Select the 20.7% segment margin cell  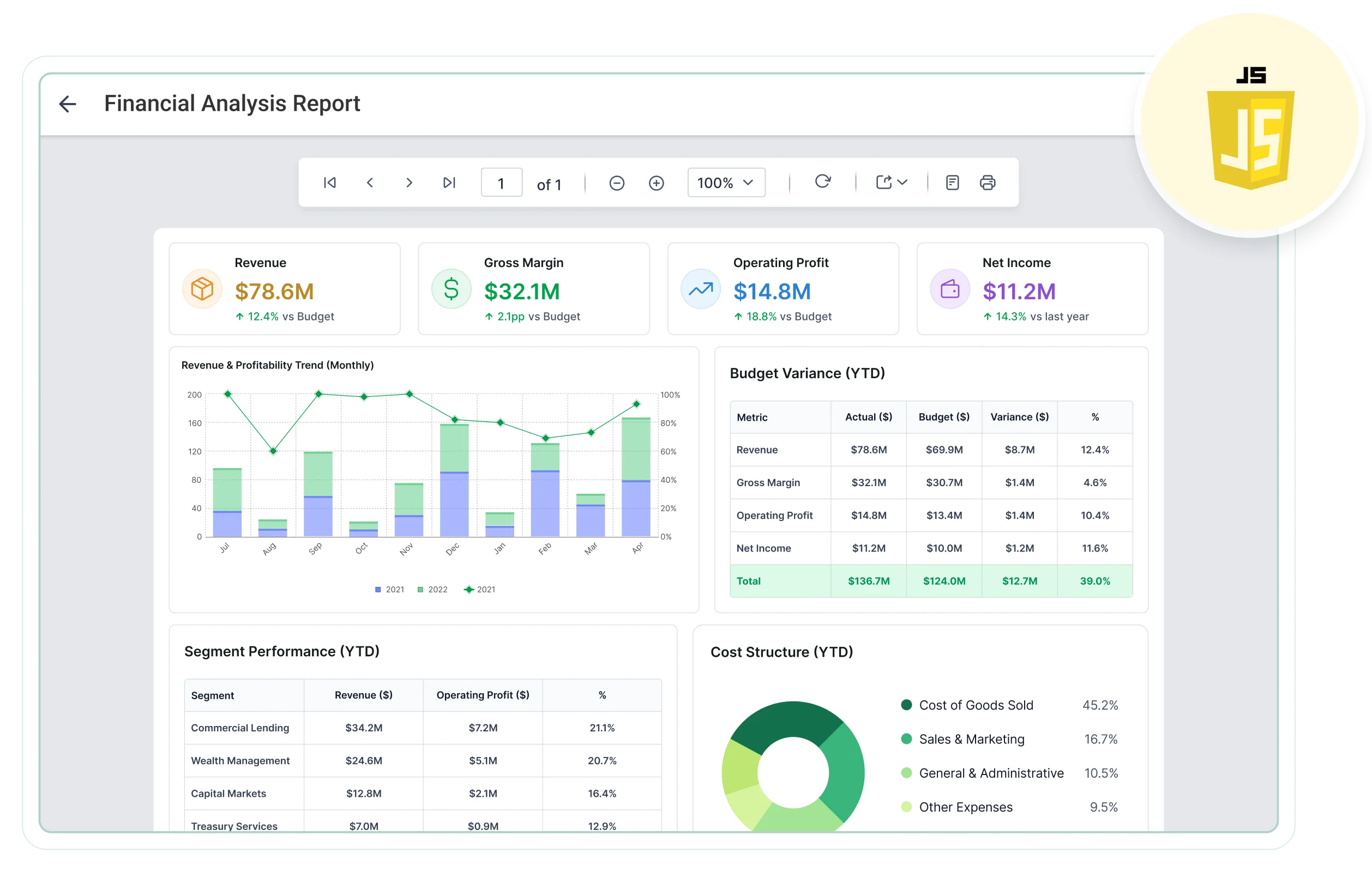(x=601, y=761)
